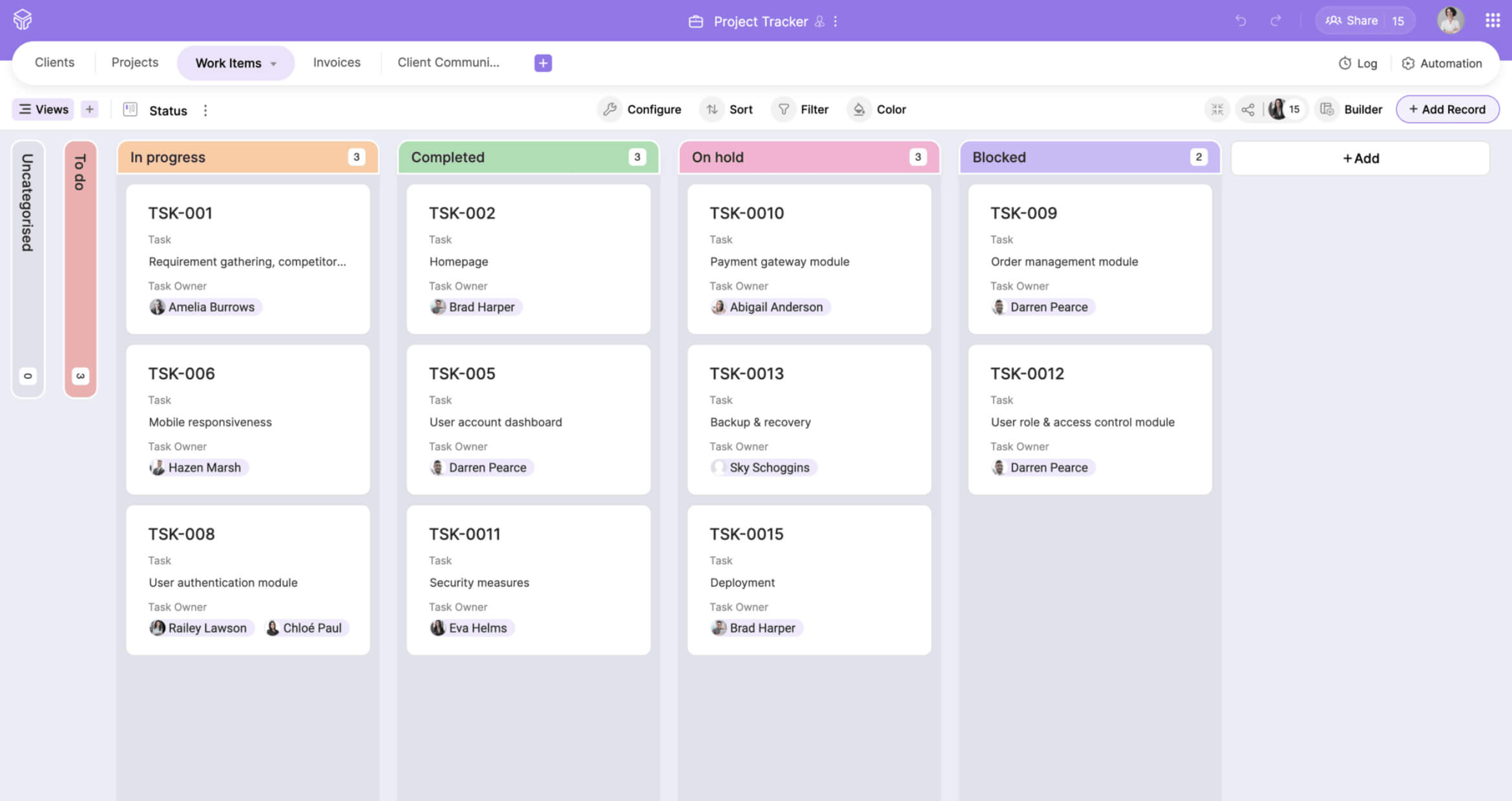1512x801 pixels.
Task: Toggle the Views sidebar panel
Action: click(43, 109)
